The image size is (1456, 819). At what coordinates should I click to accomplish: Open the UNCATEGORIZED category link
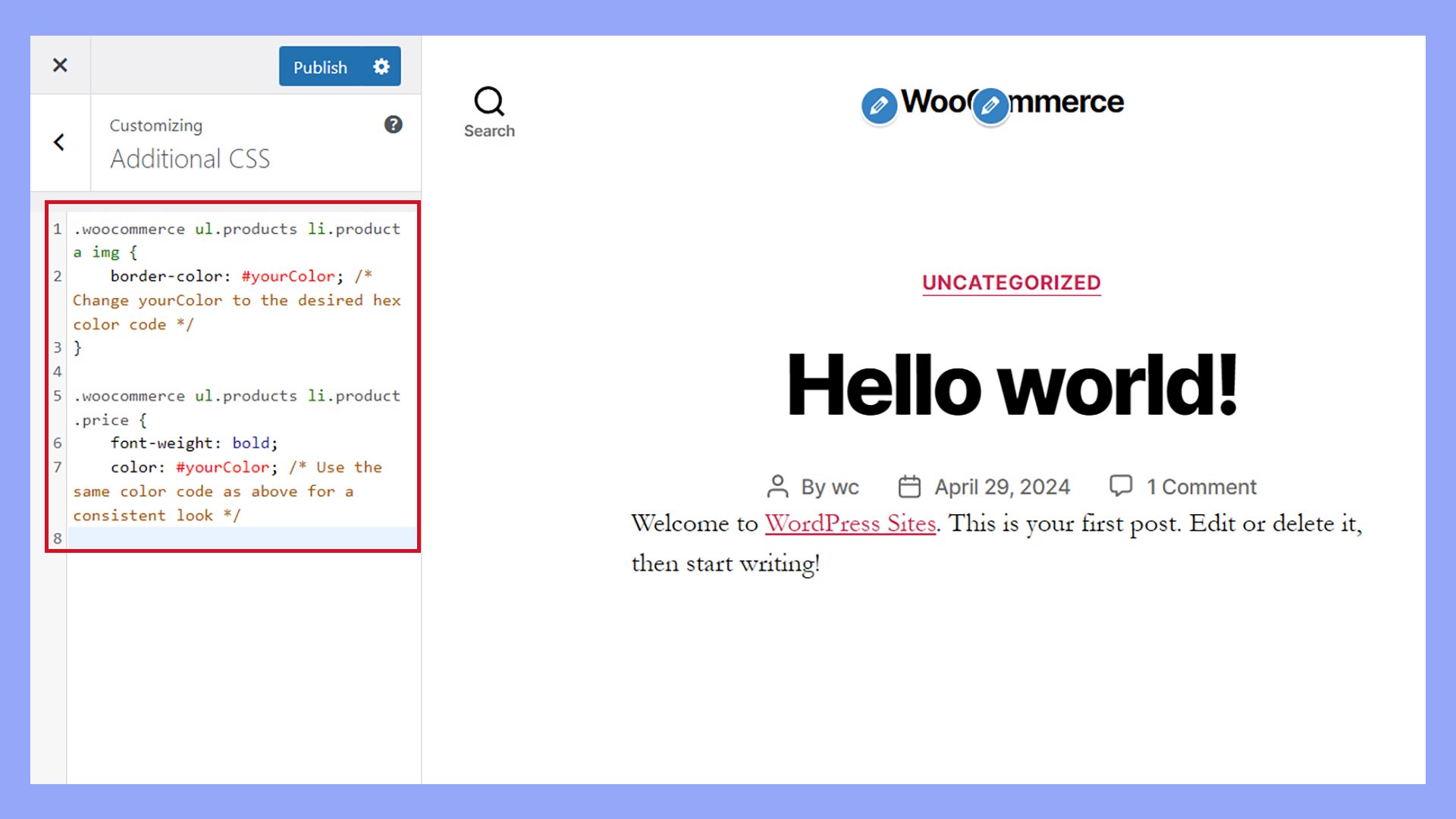(1011, 283)
